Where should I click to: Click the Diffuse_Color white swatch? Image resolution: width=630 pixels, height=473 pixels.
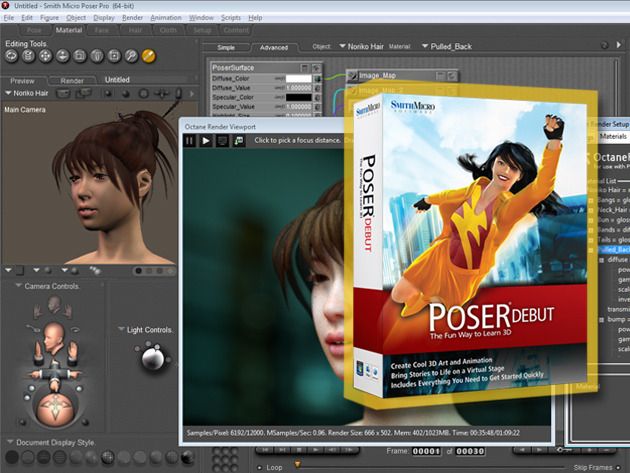[x=298, y=78]
